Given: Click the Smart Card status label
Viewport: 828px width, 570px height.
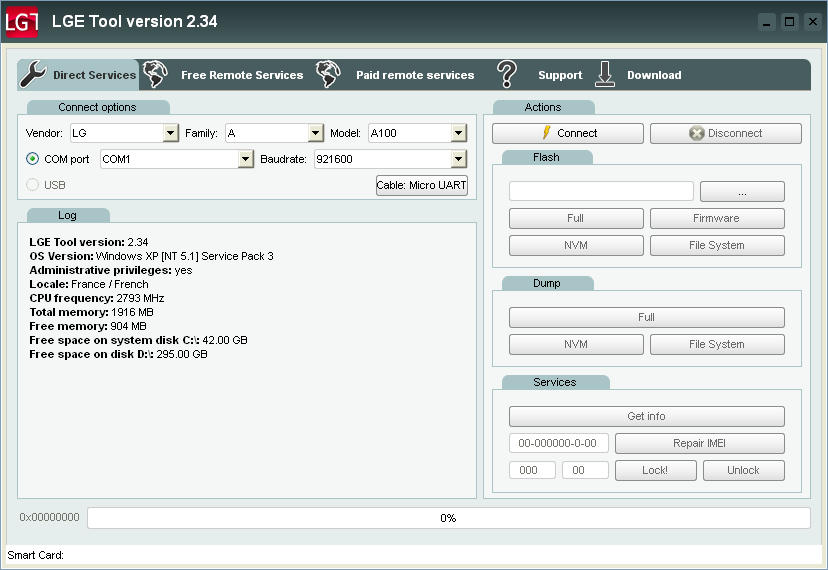Looking at the screenshot, I should 35,555.
